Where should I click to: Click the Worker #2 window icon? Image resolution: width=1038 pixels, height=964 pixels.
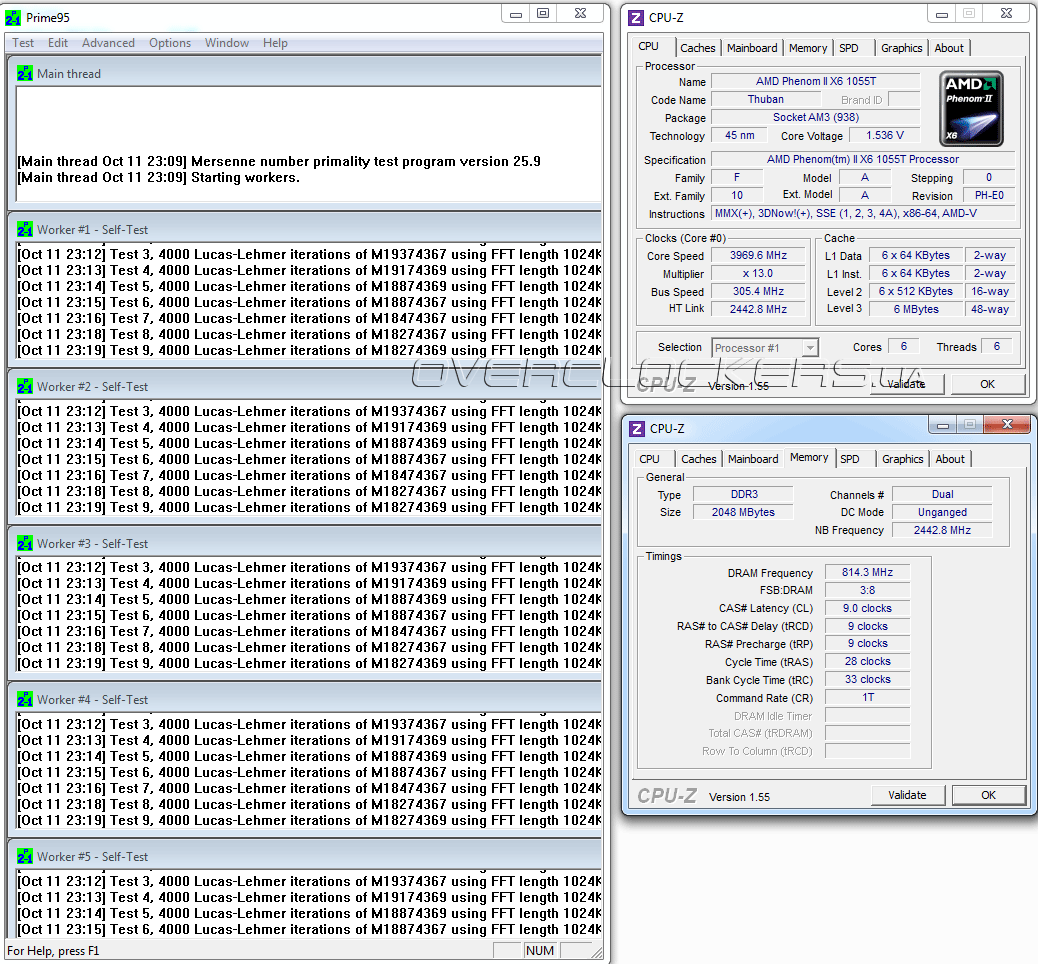24,387
